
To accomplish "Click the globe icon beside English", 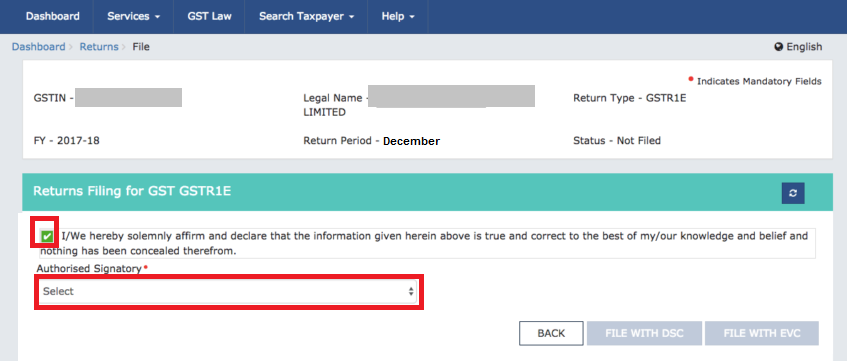I will click(779, 47).
